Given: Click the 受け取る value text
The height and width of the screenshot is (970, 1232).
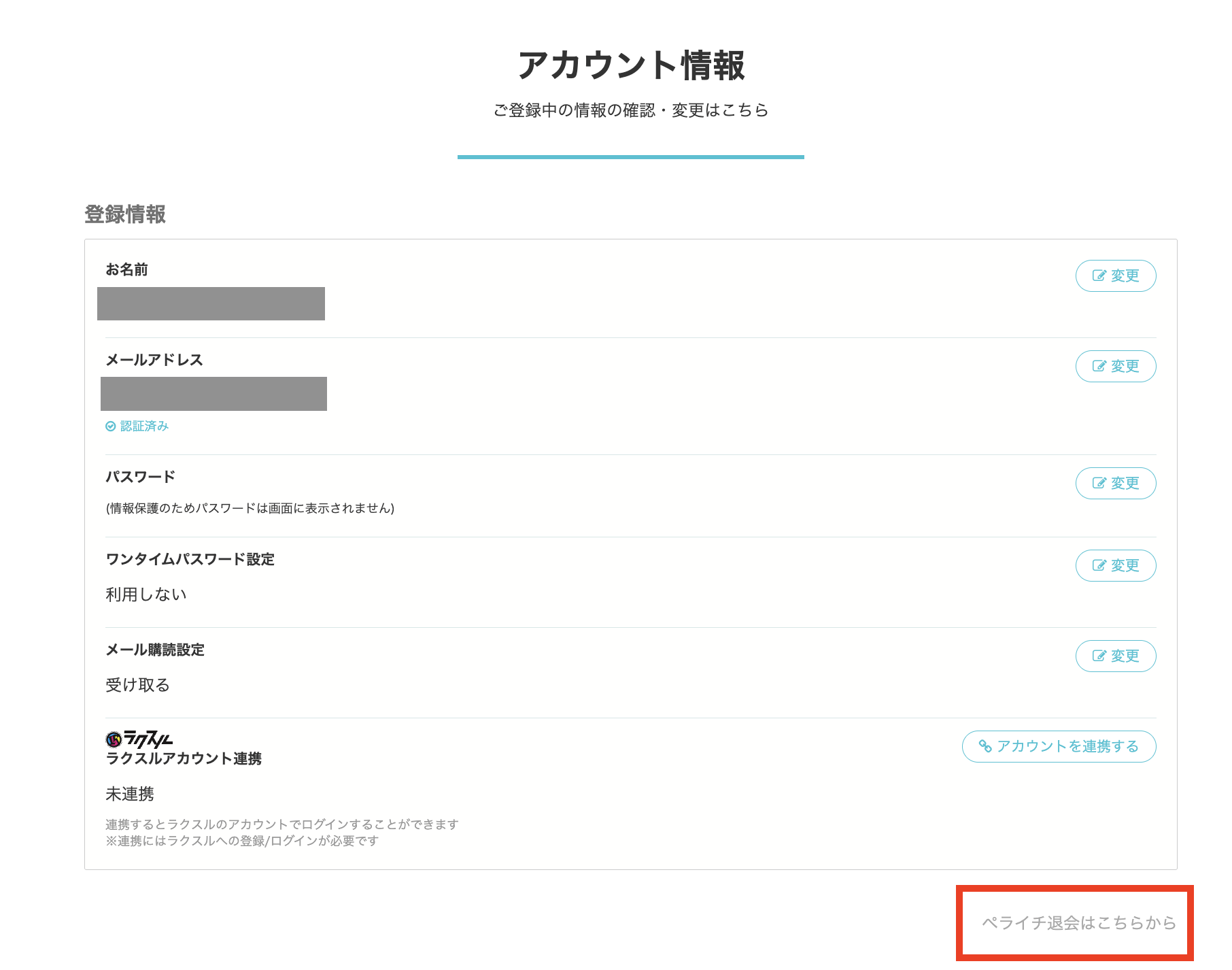Looking at the screenshot, I should pos(138,684).
